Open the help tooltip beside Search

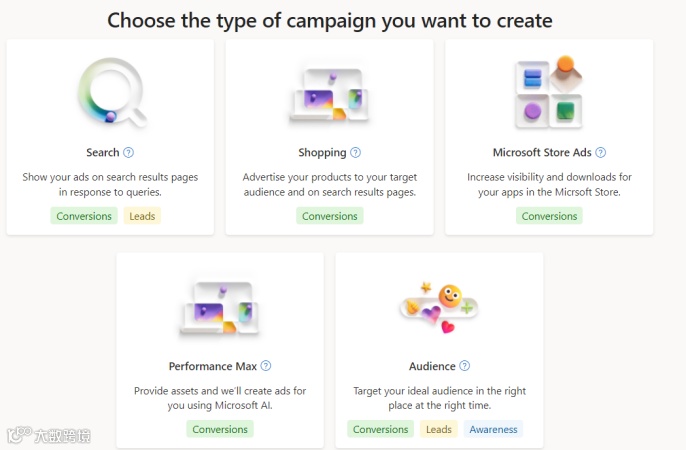129,153
